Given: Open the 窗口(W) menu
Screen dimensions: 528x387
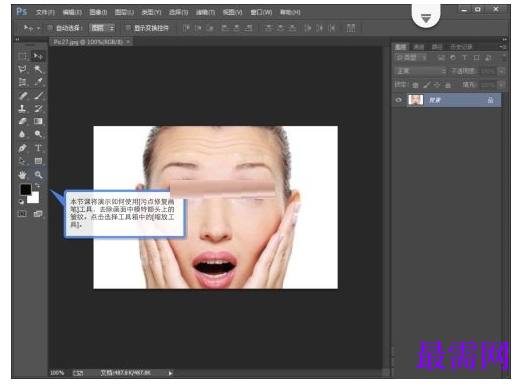Looking at the screenshot, I should point(261,12).
